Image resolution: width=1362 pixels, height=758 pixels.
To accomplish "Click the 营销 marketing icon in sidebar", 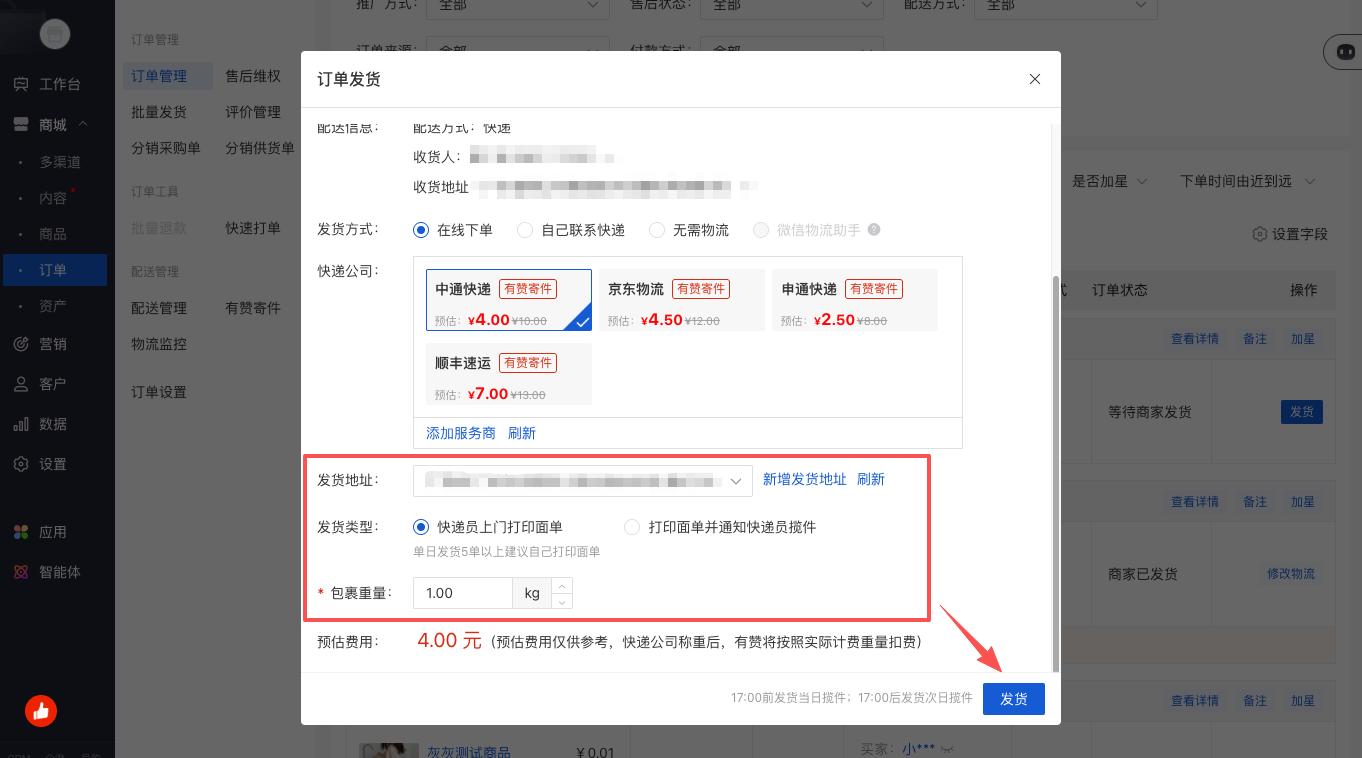I will (x=21, y=344).
